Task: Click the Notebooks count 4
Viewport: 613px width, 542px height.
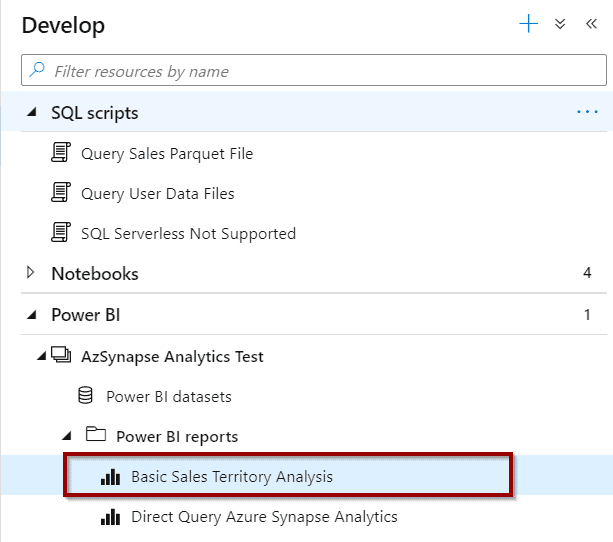Action: (587, 273)
